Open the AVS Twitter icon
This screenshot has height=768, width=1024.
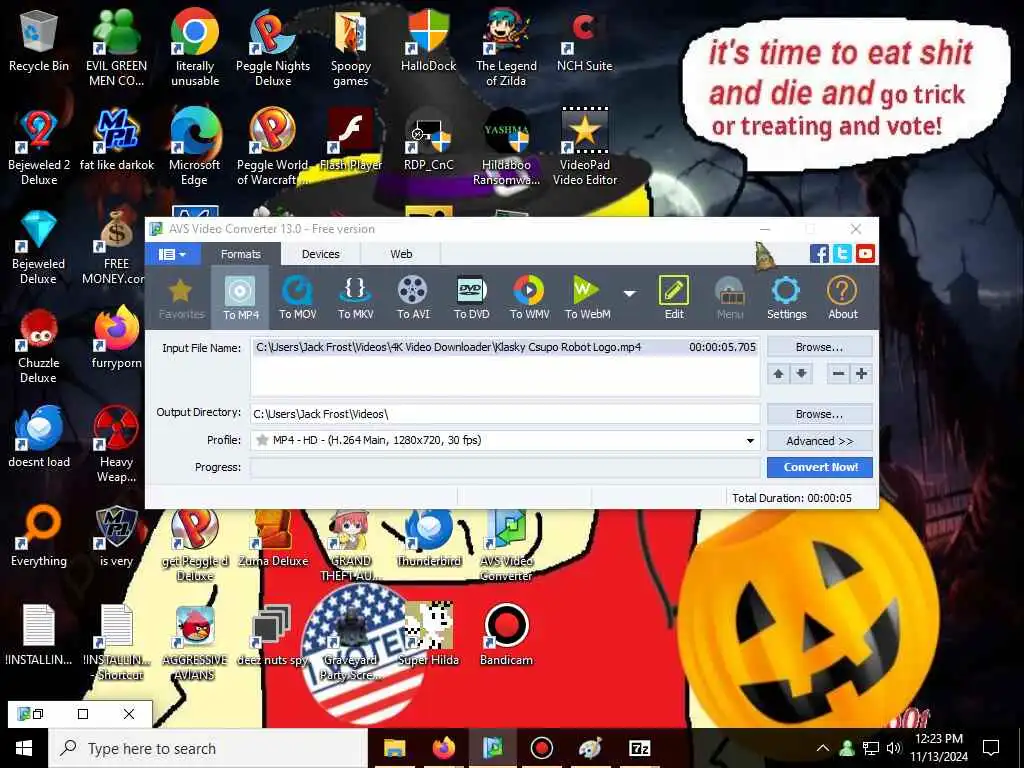click(842, 253)
